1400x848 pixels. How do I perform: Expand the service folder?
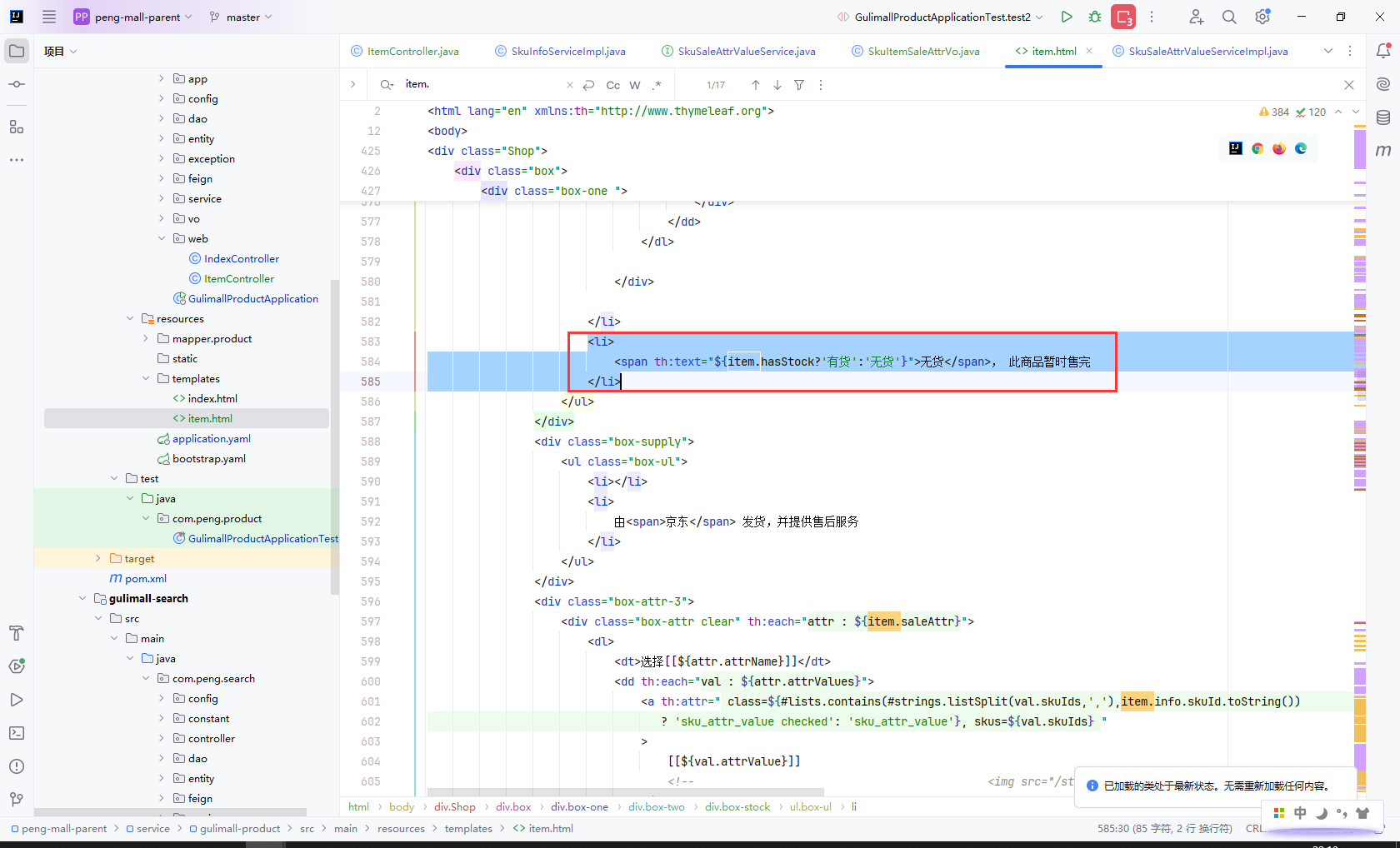pyautogui.click(x=162, y=198)
